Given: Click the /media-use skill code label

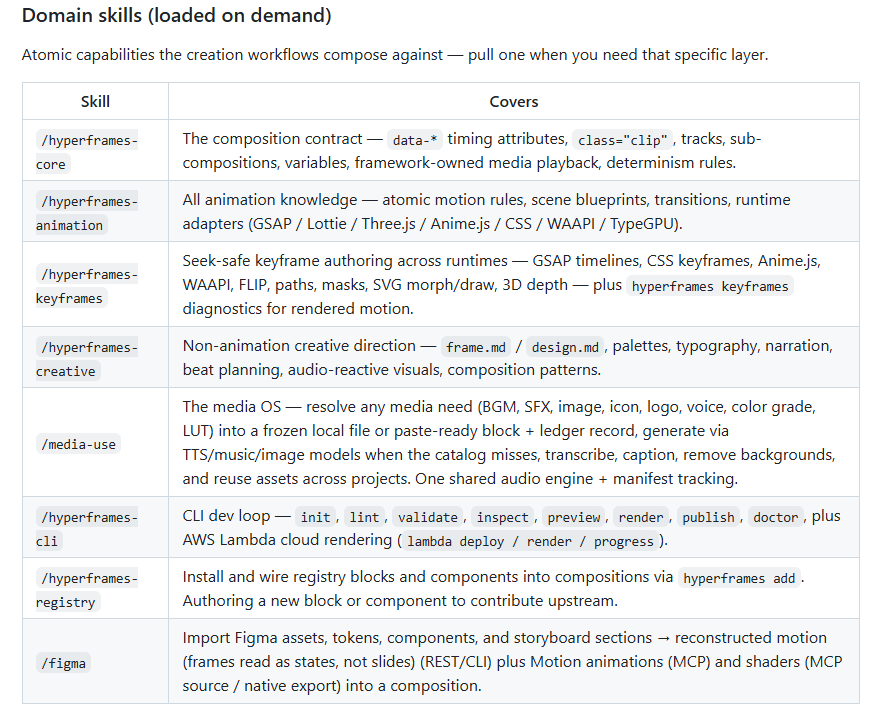Looking at the screenshot, I should coord(78,444).
